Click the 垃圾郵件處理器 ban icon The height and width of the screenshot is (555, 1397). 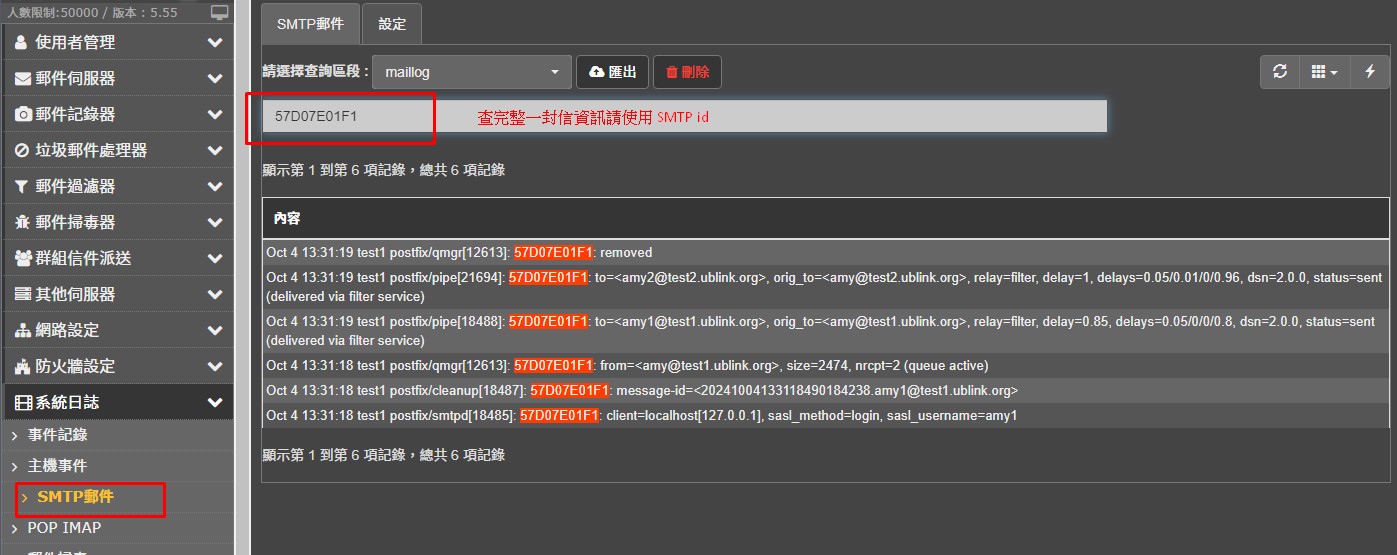(x=22, y=150)
